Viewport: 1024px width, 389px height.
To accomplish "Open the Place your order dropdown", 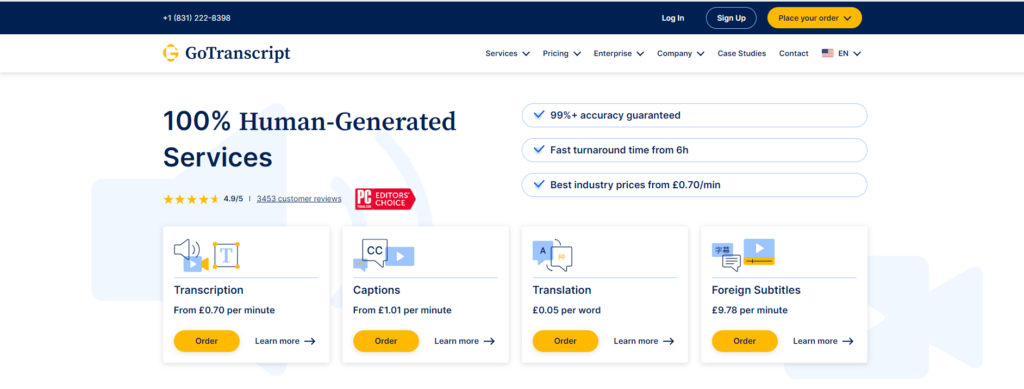I will tap(814, 18).
